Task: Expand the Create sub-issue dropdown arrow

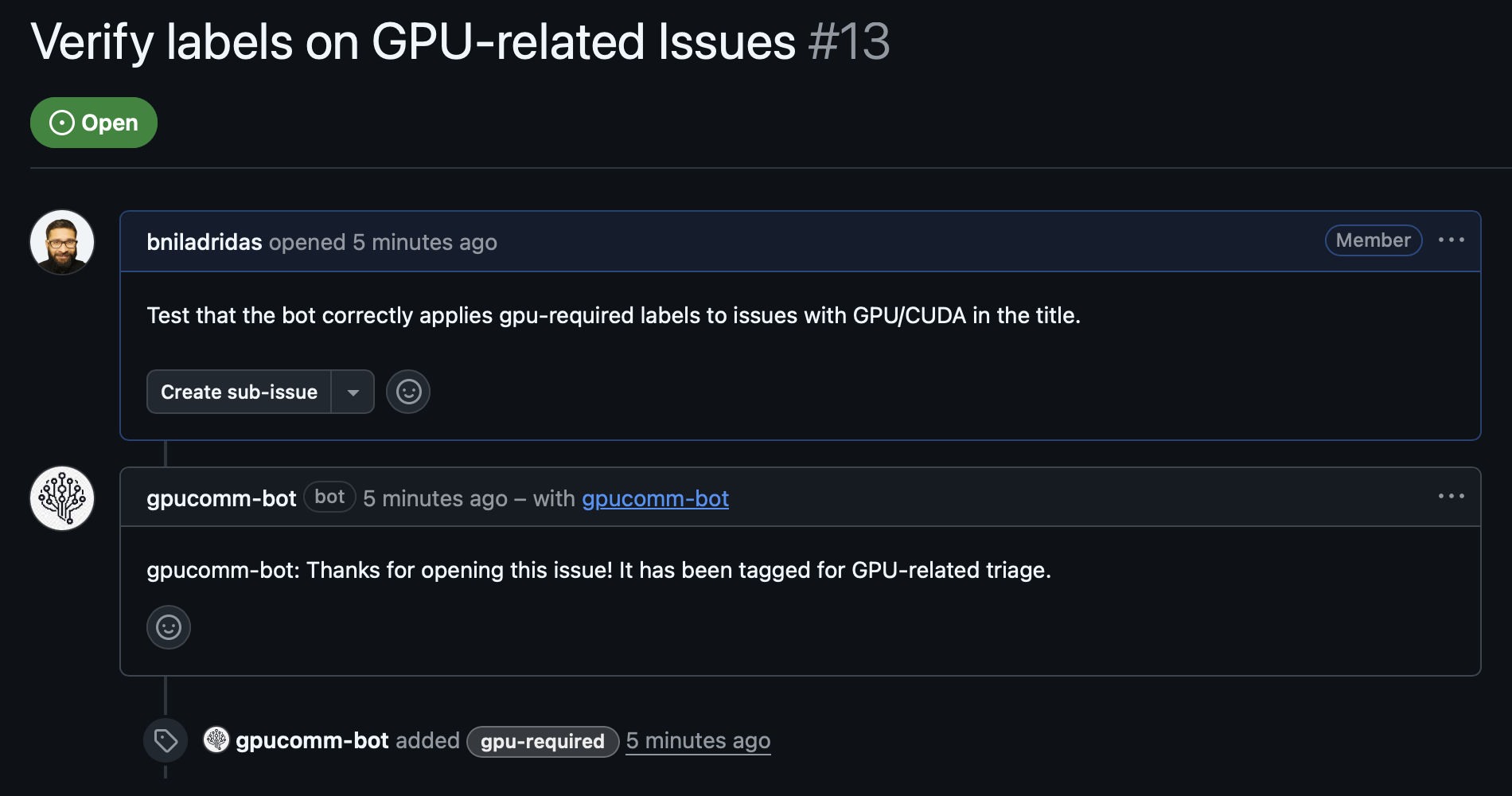Action: click(353, 392)
